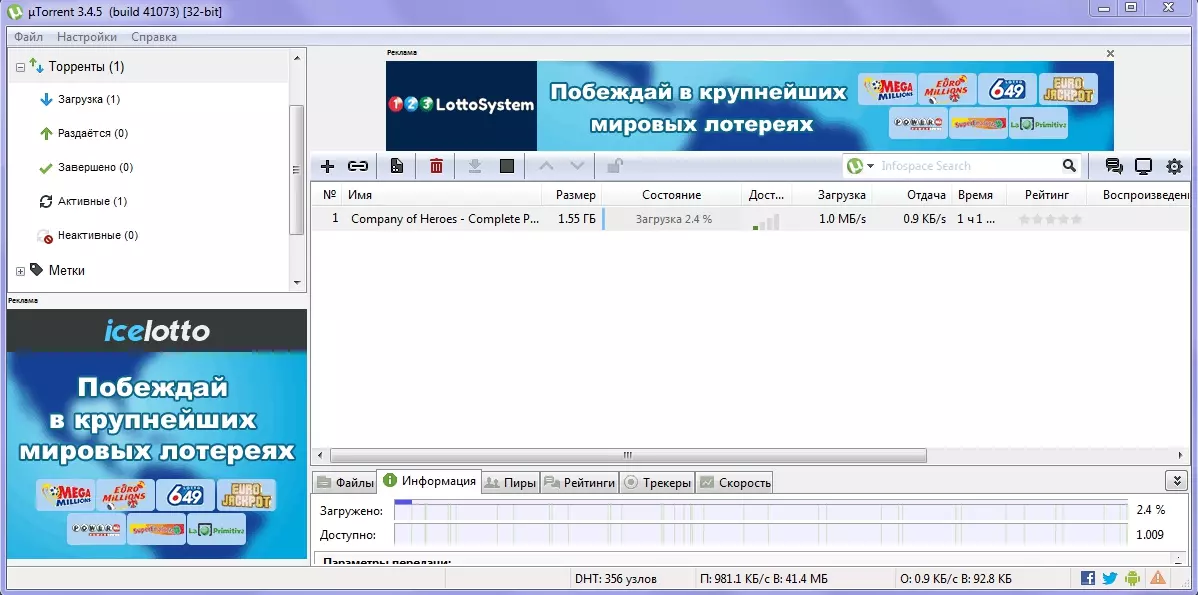This screenshot has width=1198, height=595.
Task: Switch to the Файлы tab
Action: click(345, 483)
